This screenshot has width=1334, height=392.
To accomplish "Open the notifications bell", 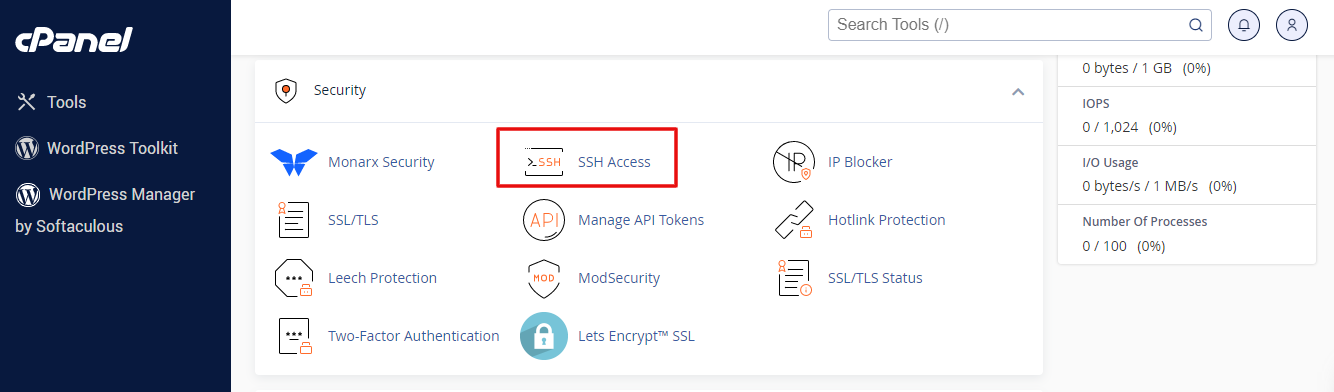I will click(x=1244, y=25).
